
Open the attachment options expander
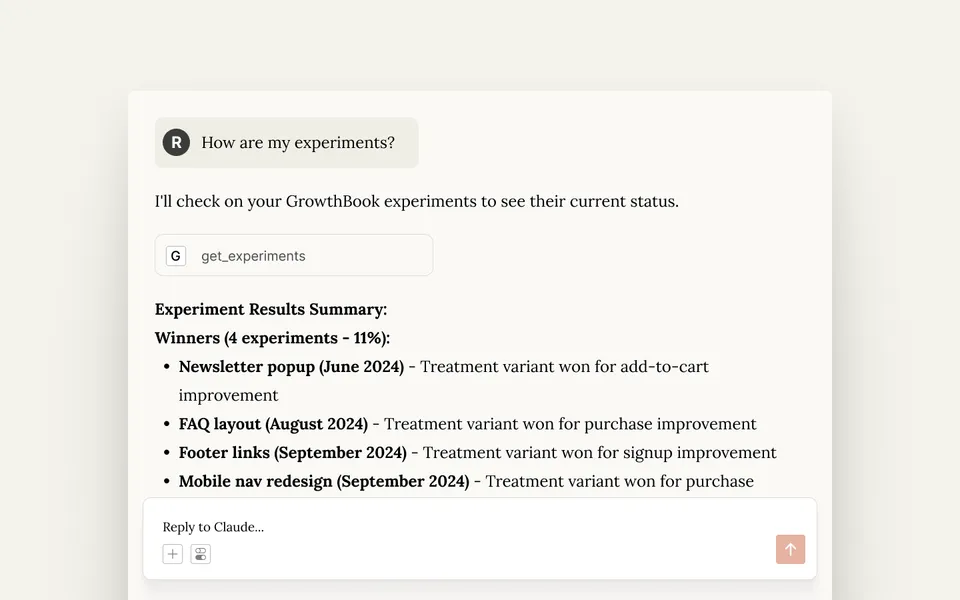click(172, 553)
